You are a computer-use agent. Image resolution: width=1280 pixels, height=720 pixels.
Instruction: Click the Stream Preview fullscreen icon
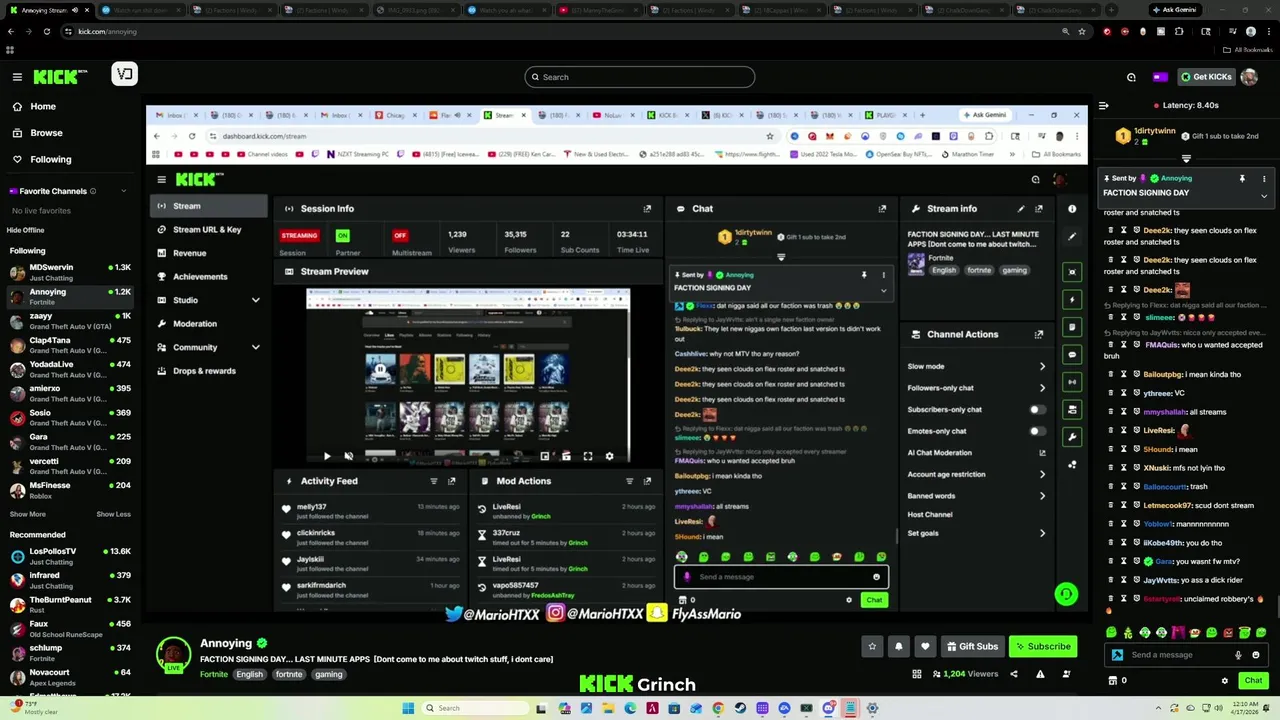click(x=588, y=456)
